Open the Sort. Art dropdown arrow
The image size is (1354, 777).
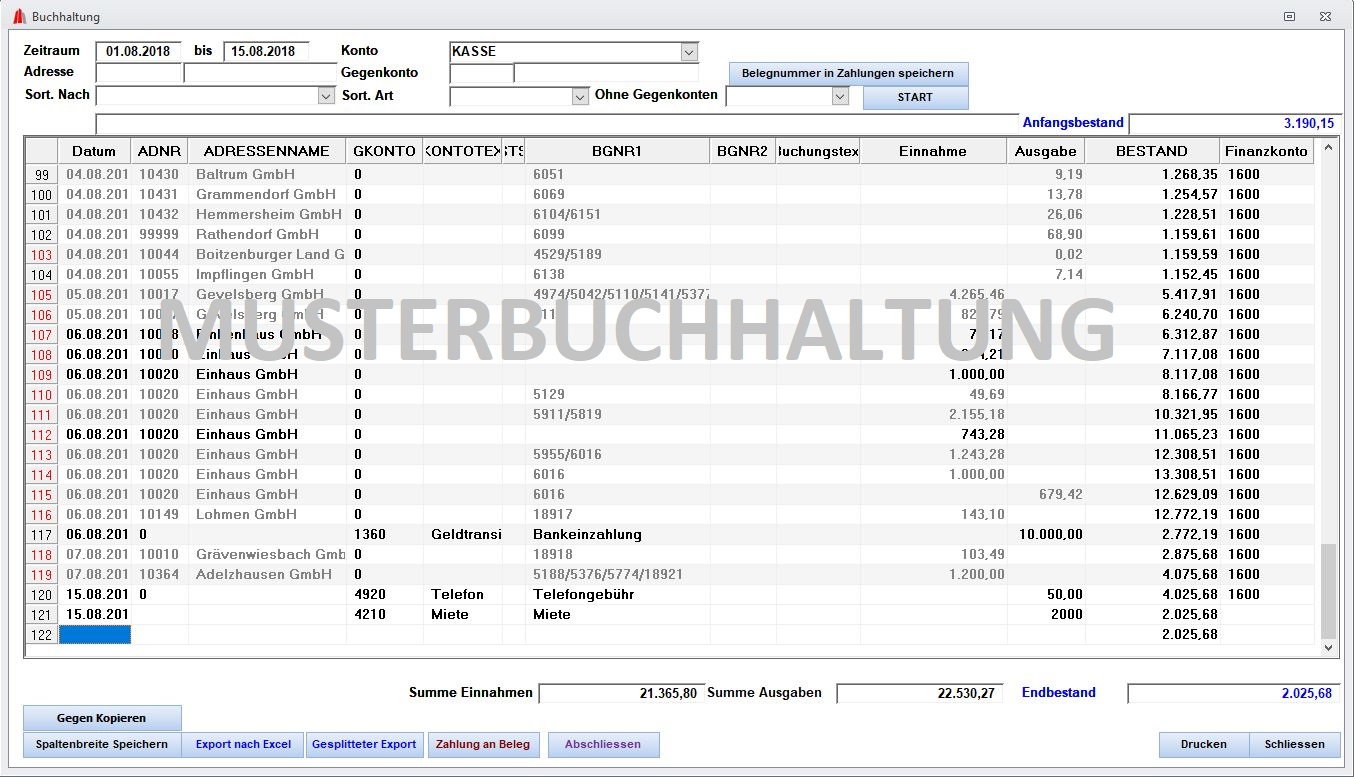pyautogui.click(x=580, y=96)
